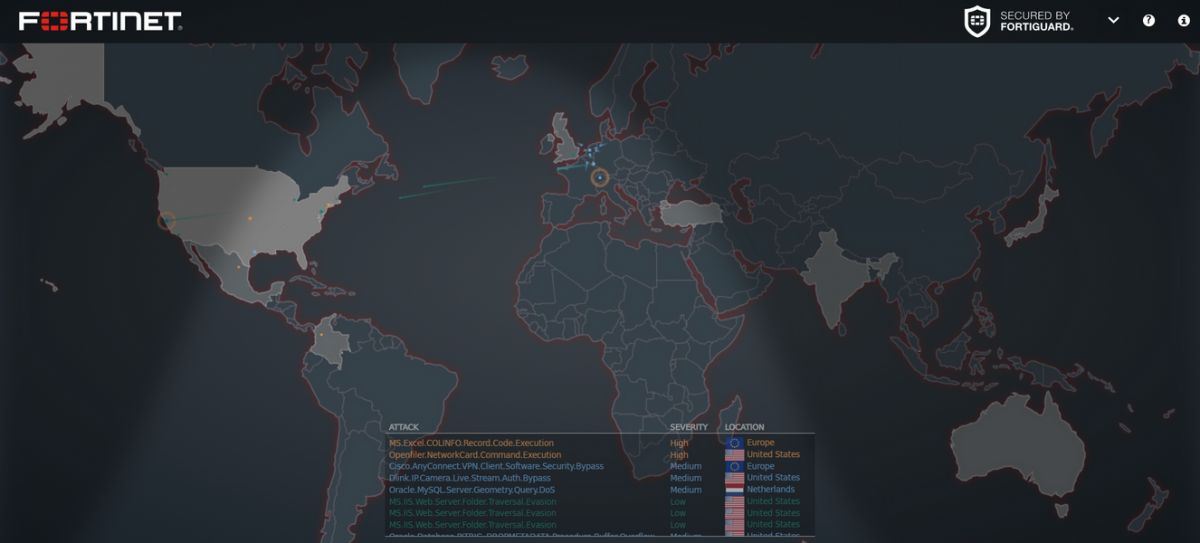1200x543 pixels.
Task: Select Cisco.AnyConnect.VPN.Client.Software.Security.Bypass attack
Action: (496, 466)
